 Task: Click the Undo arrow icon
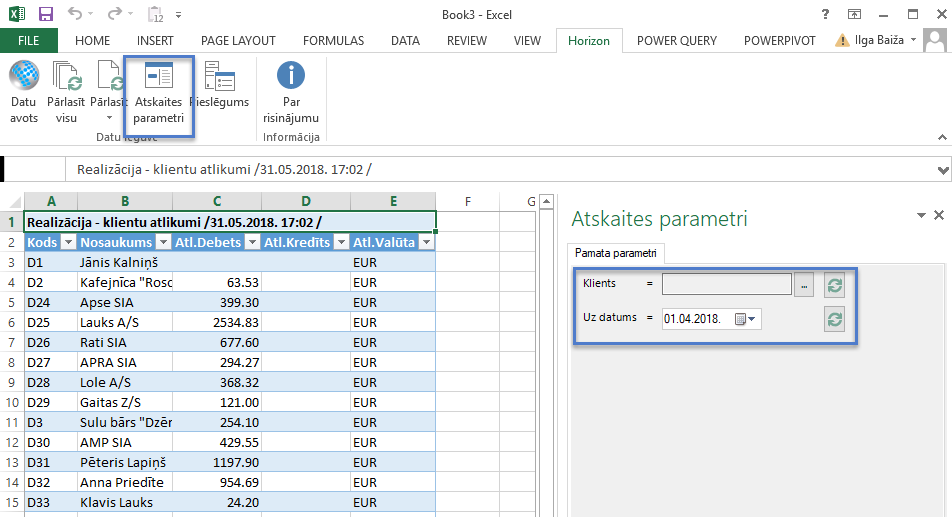[x=77, y=15]
